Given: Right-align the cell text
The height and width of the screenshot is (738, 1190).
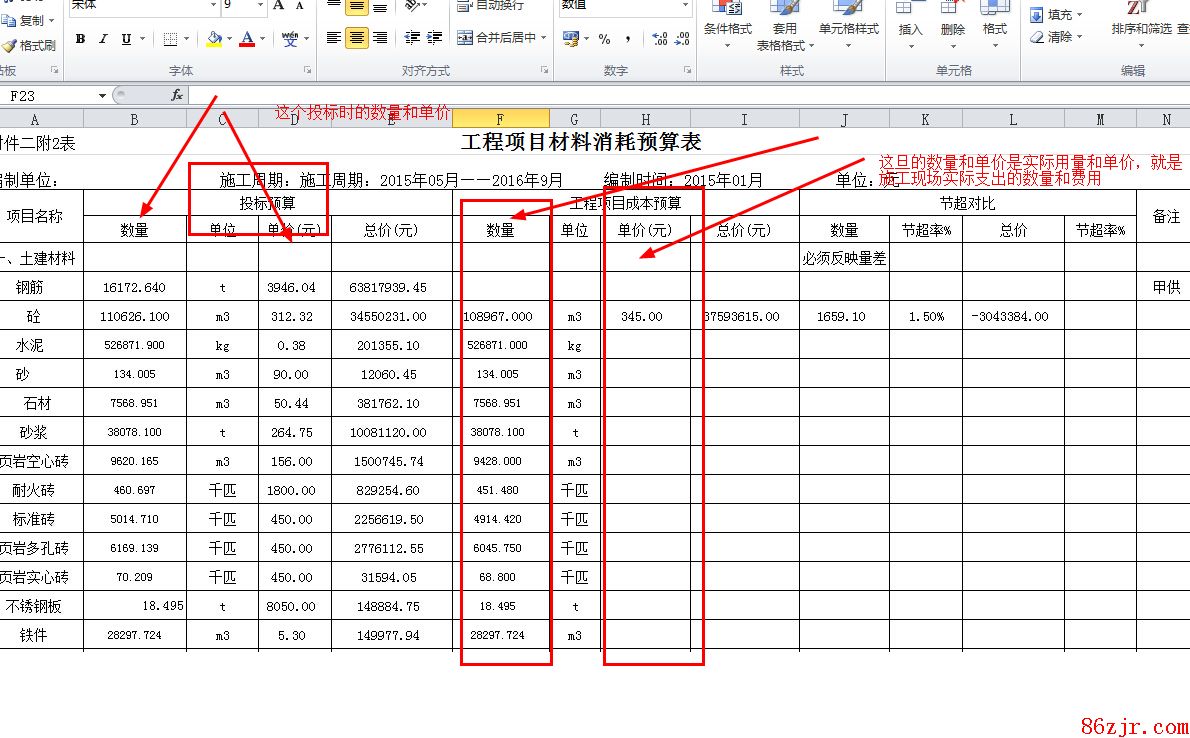Looking at the screenshot, I should pyautogui.click(x=380, y=38).
